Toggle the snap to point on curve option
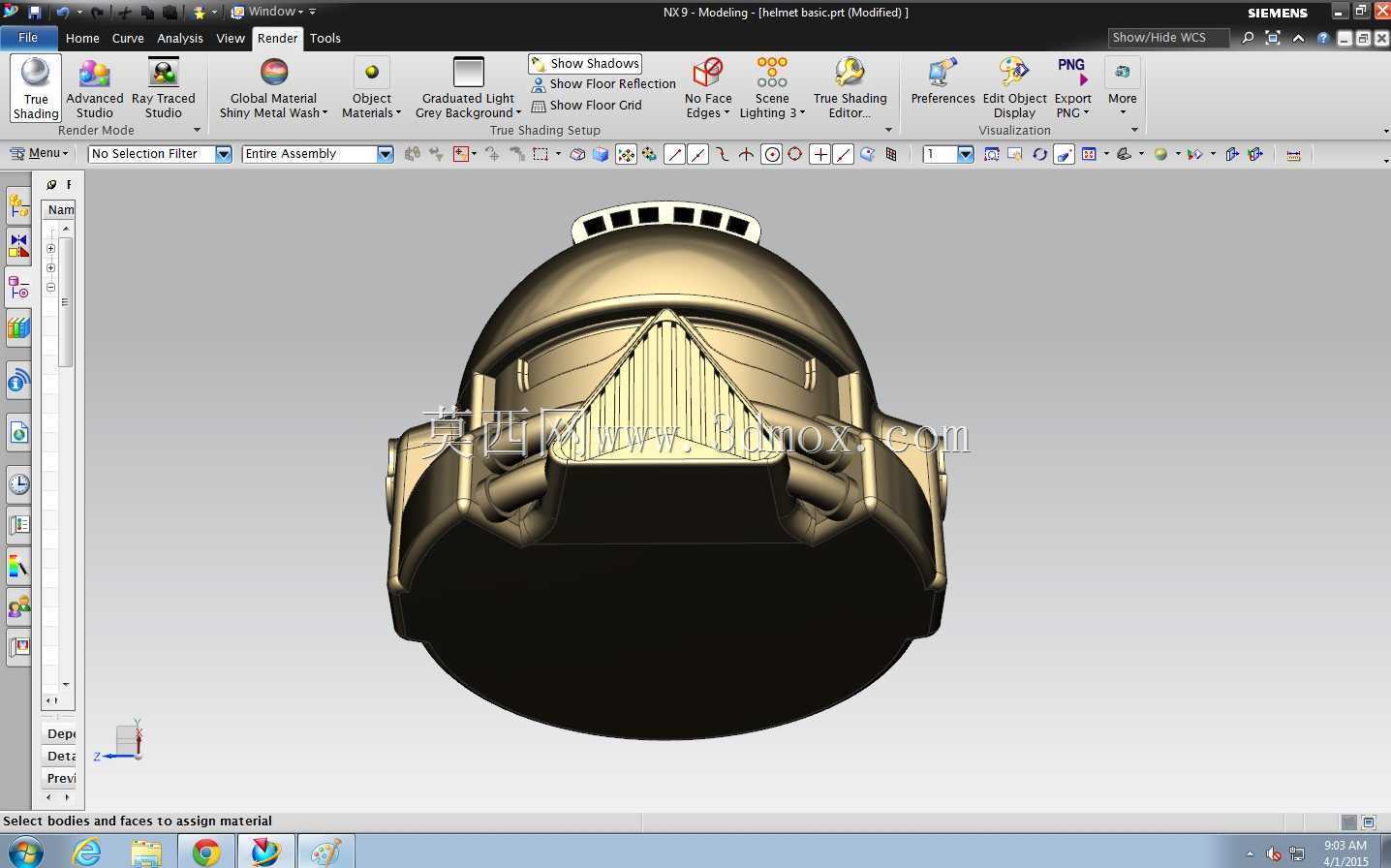 pos(844,154)
